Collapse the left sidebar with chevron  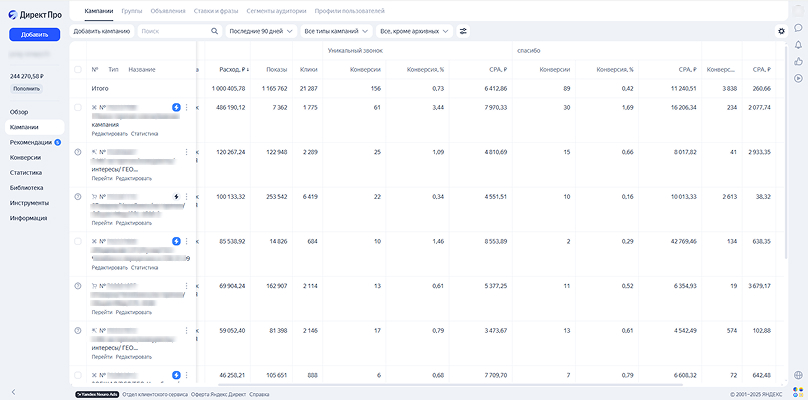pos(13,392)
